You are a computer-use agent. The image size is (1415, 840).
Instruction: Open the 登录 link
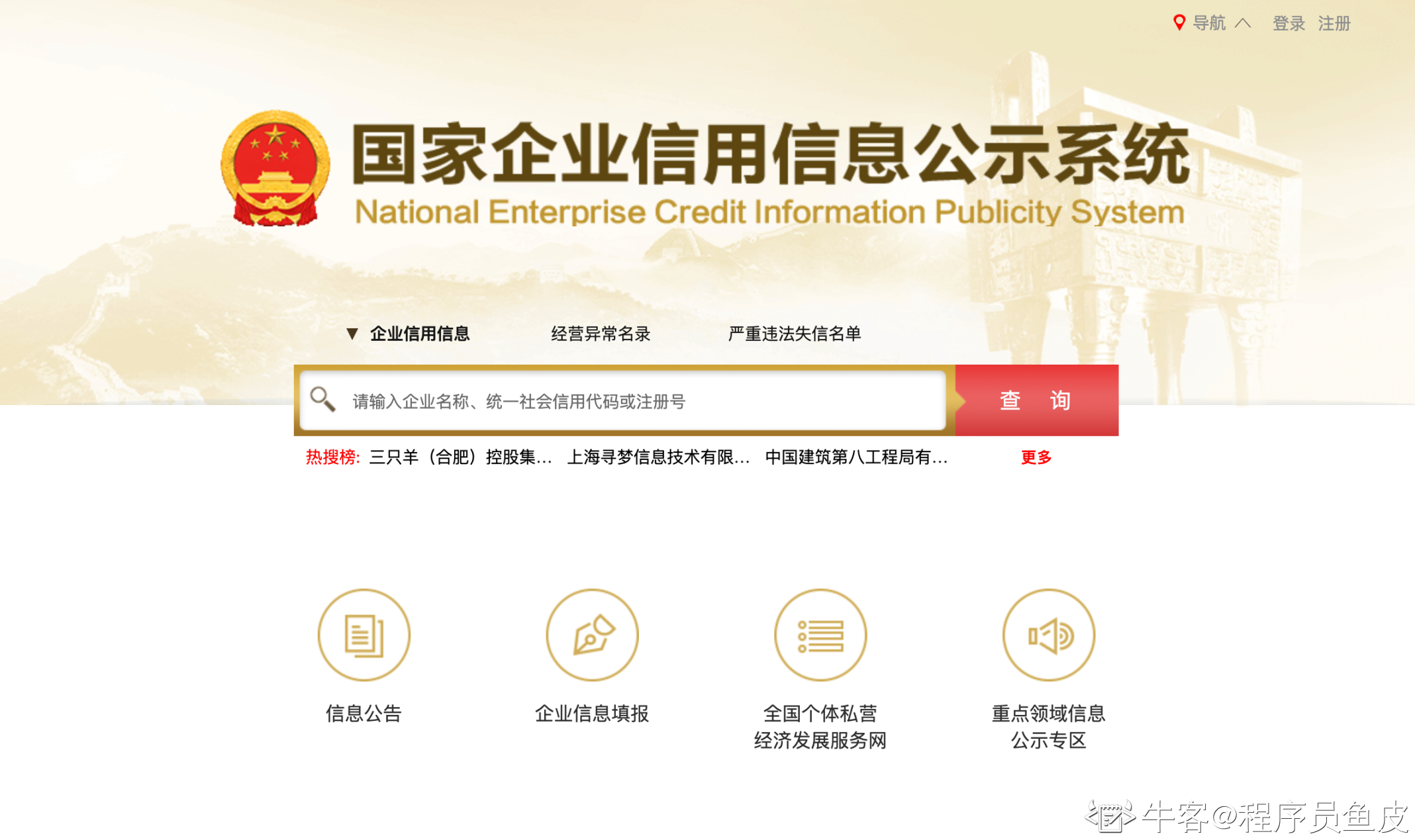coord(1289,24)
